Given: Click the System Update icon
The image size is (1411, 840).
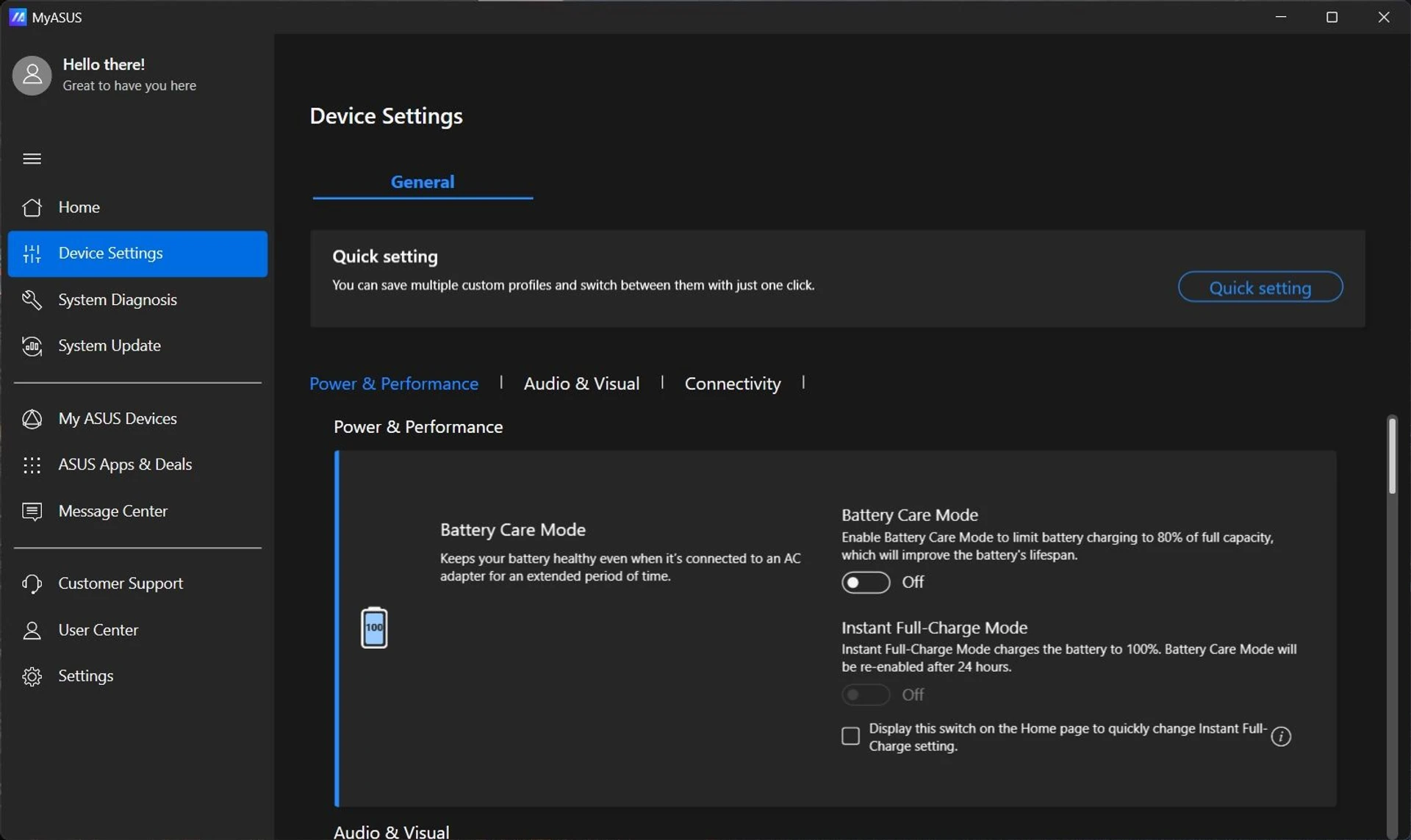Looking at the screenshot, I should [x=32, y=346].
